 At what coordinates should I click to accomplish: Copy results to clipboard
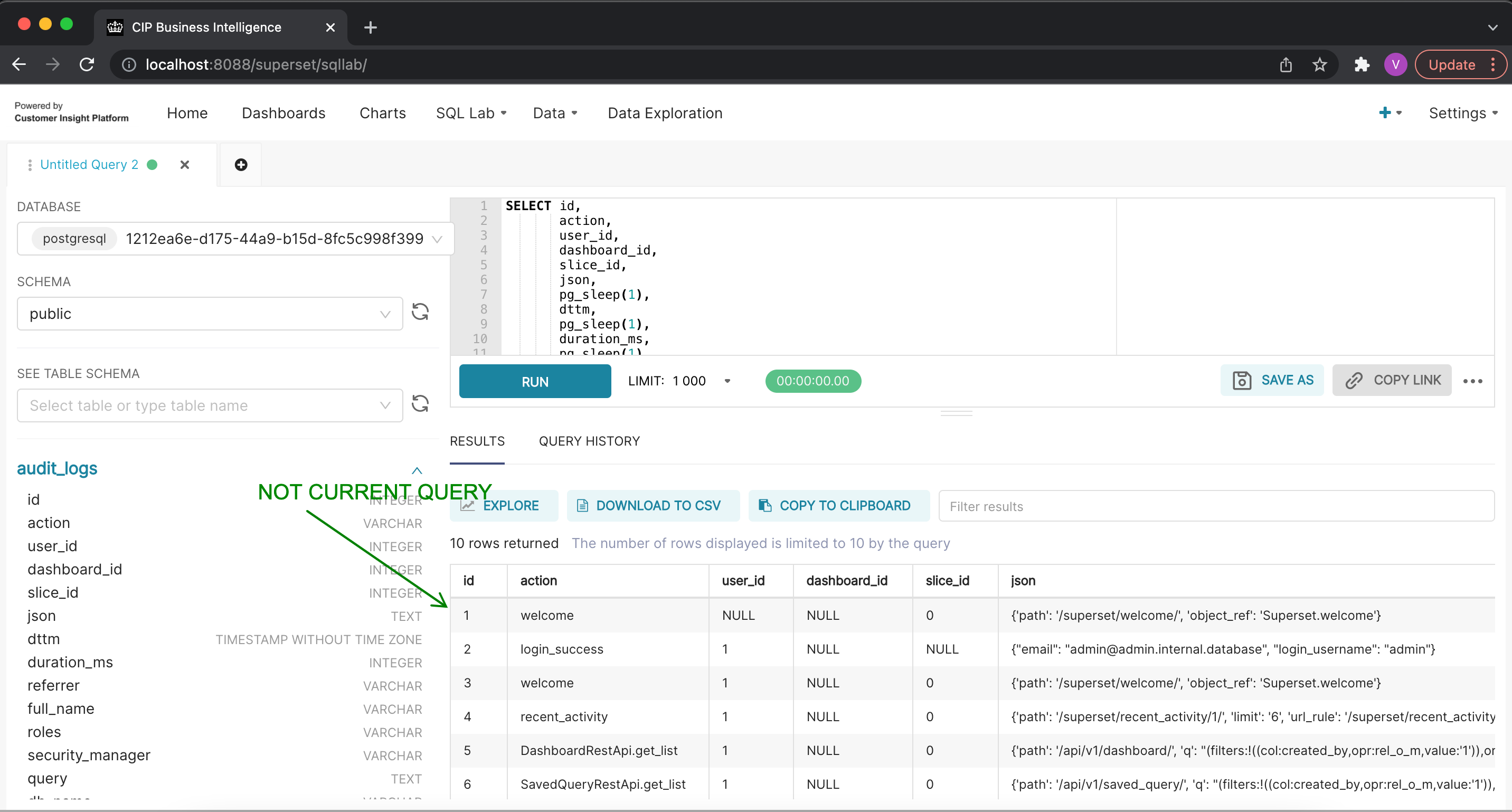click(x=838, y=505)
